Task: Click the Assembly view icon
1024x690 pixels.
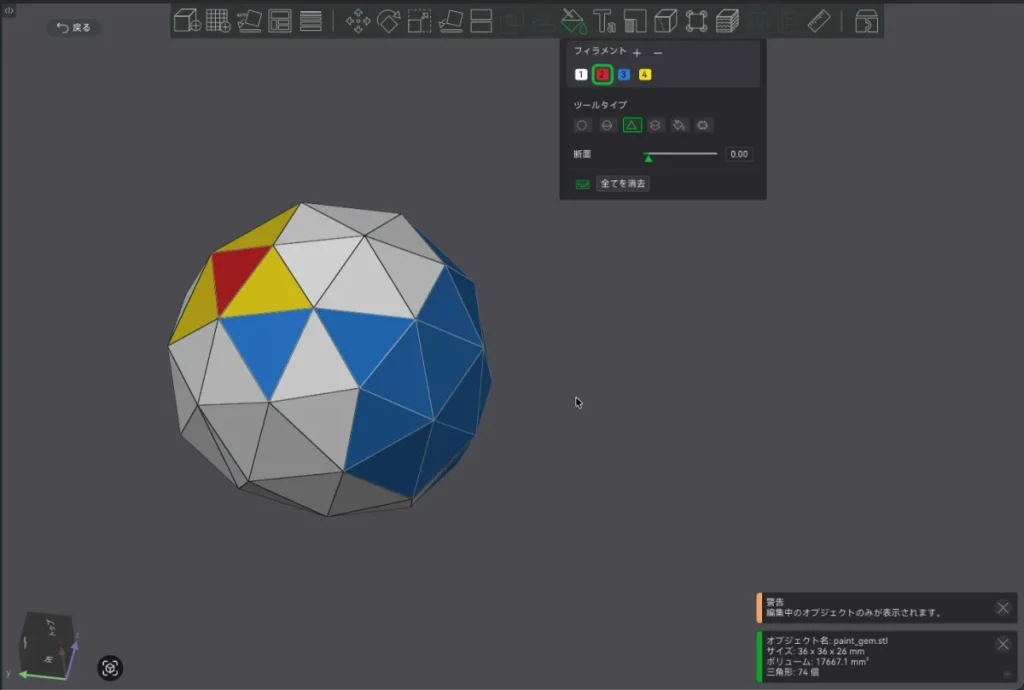Action: 866,22
